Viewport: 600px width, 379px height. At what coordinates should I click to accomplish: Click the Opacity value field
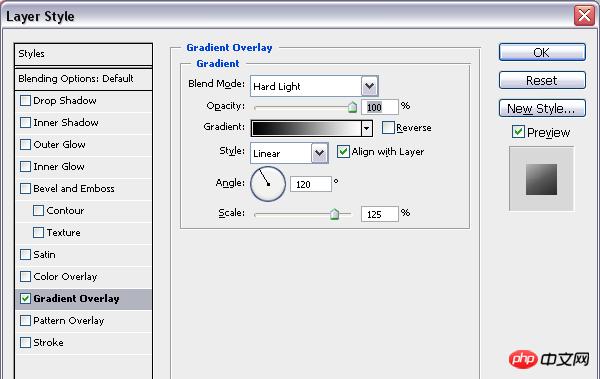tap(380, 108)
